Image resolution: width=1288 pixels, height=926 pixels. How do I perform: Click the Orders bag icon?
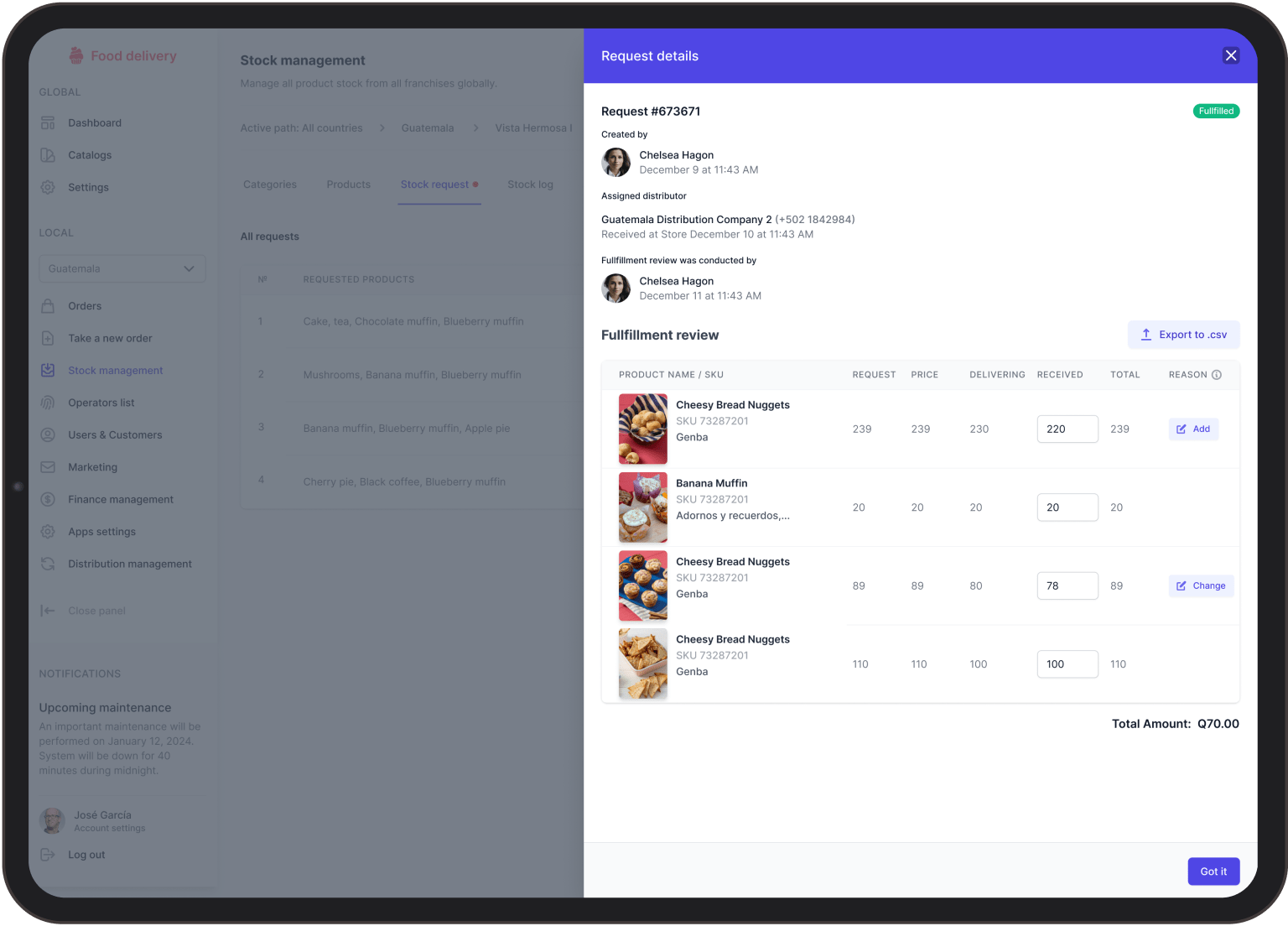(x=48, y=306)
